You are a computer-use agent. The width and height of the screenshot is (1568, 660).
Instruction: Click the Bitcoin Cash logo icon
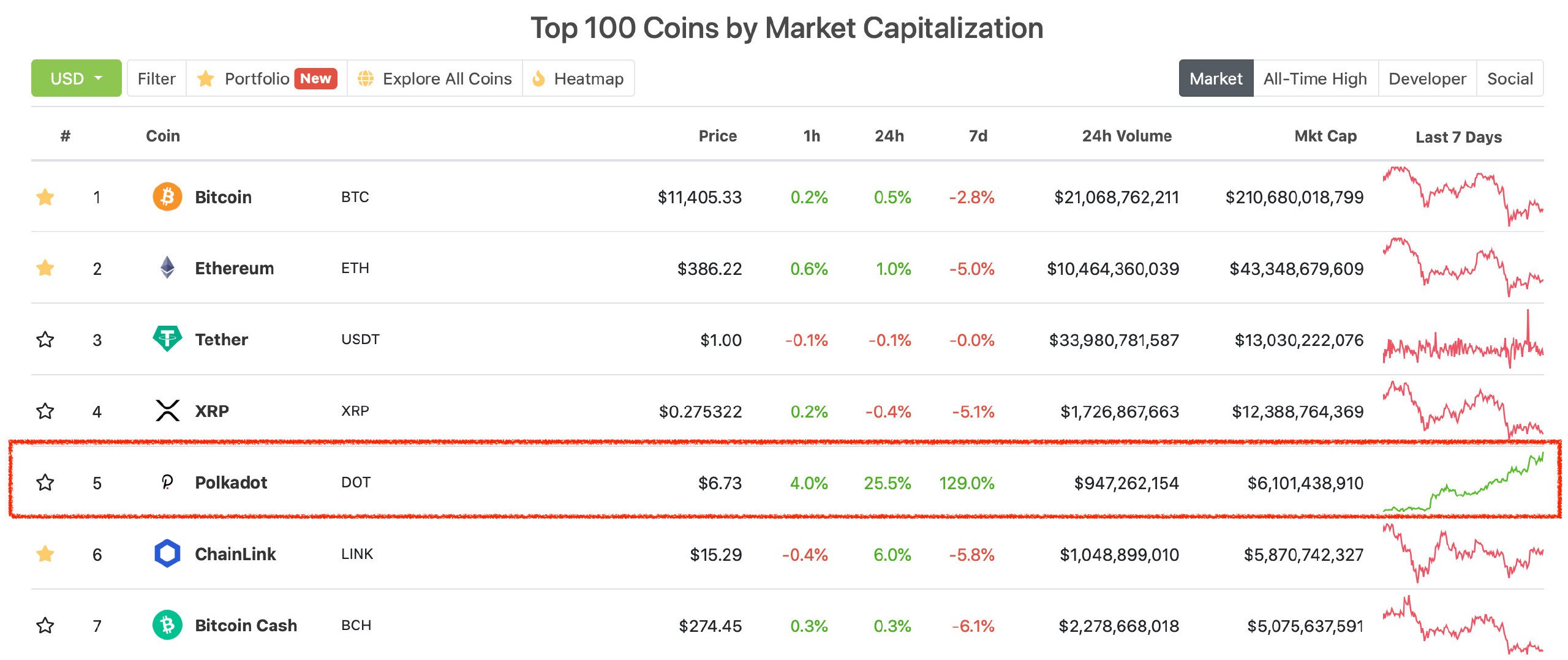tap(167, 625)
